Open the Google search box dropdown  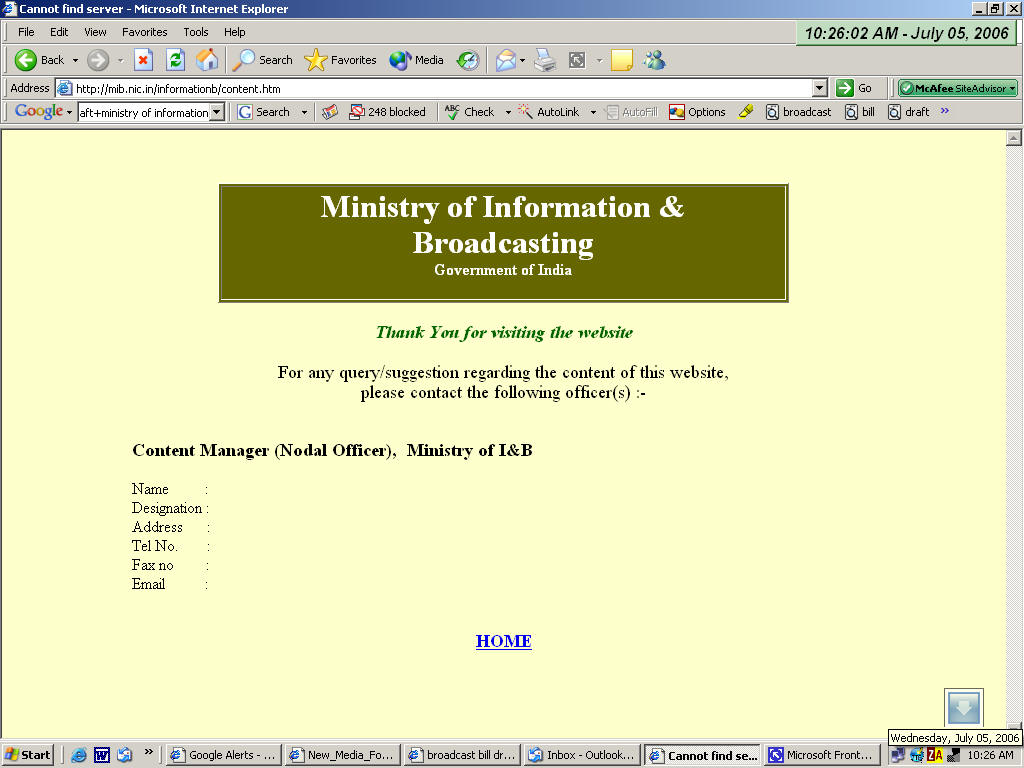point(217,112)
